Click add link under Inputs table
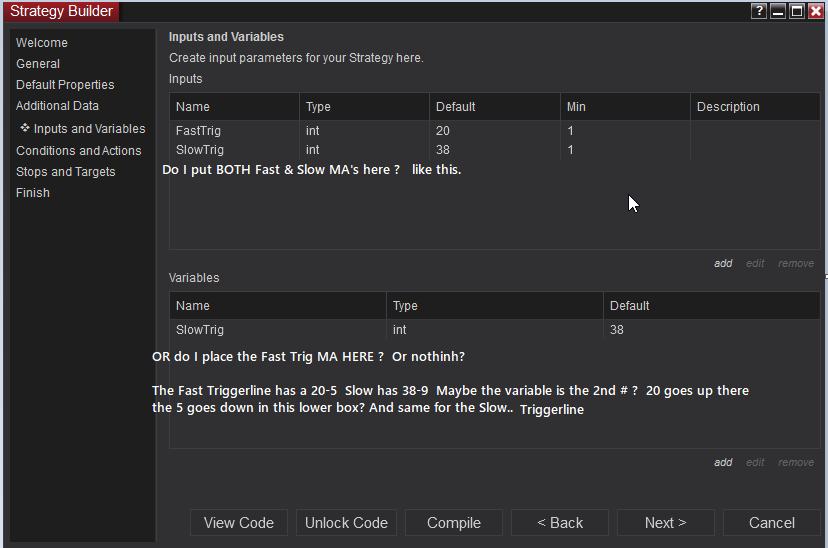Image resolution: width=828 pixels, height=548 pixels. point(723,264)
